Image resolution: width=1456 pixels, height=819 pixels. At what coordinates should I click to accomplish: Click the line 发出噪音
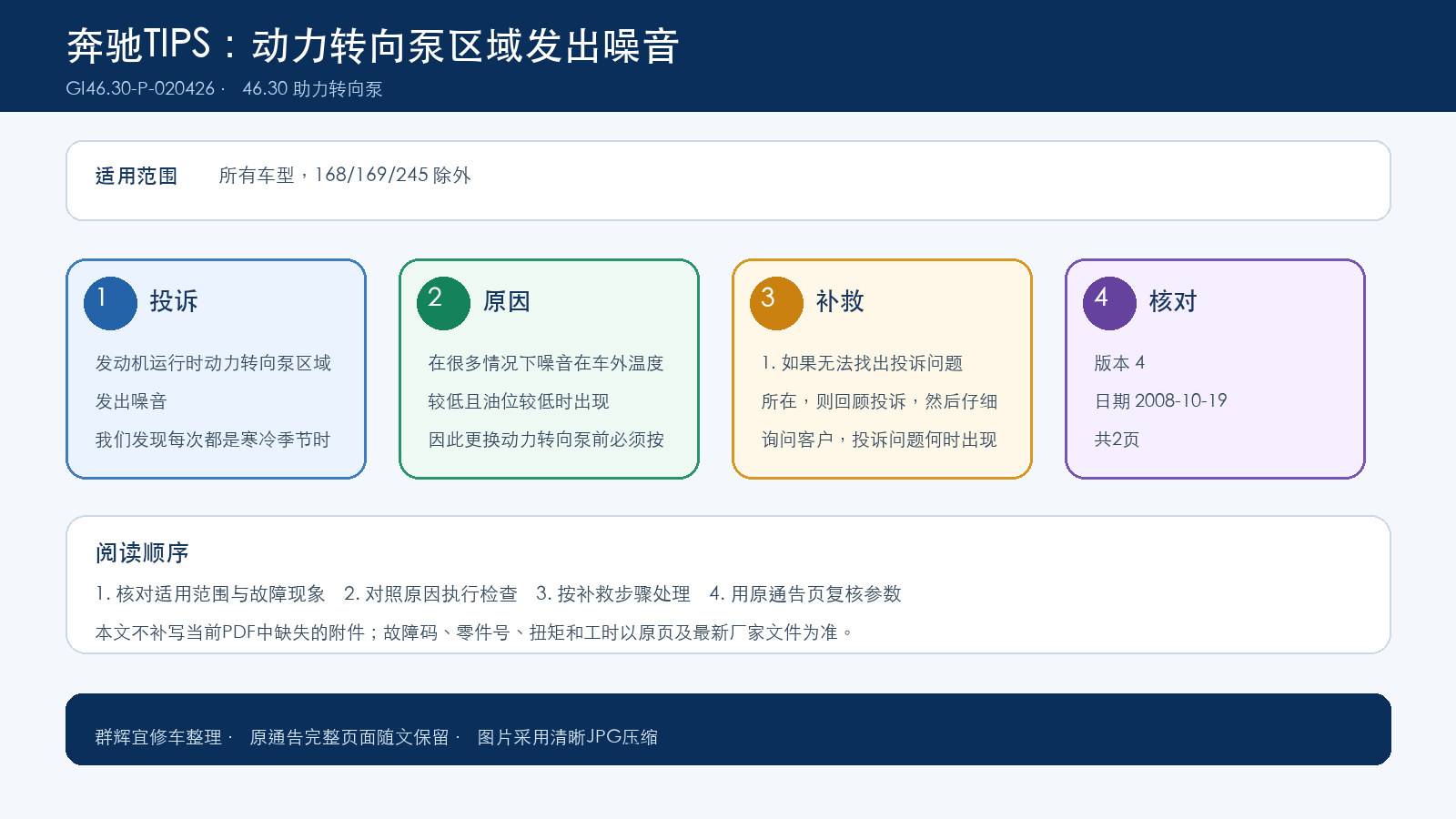click(132, 401)
